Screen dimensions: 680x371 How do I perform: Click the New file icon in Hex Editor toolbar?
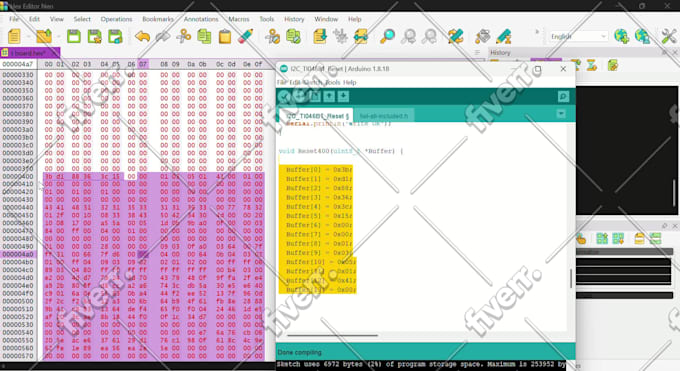click(x=14, y=36)
